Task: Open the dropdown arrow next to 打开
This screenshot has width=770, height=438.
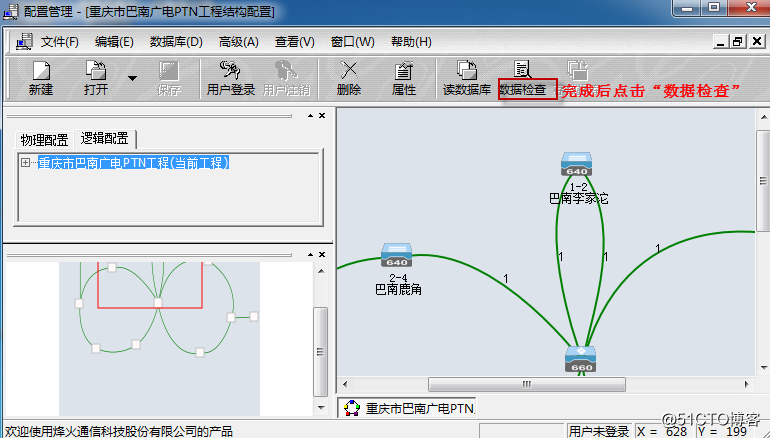Action: click(x=132, y=79)
